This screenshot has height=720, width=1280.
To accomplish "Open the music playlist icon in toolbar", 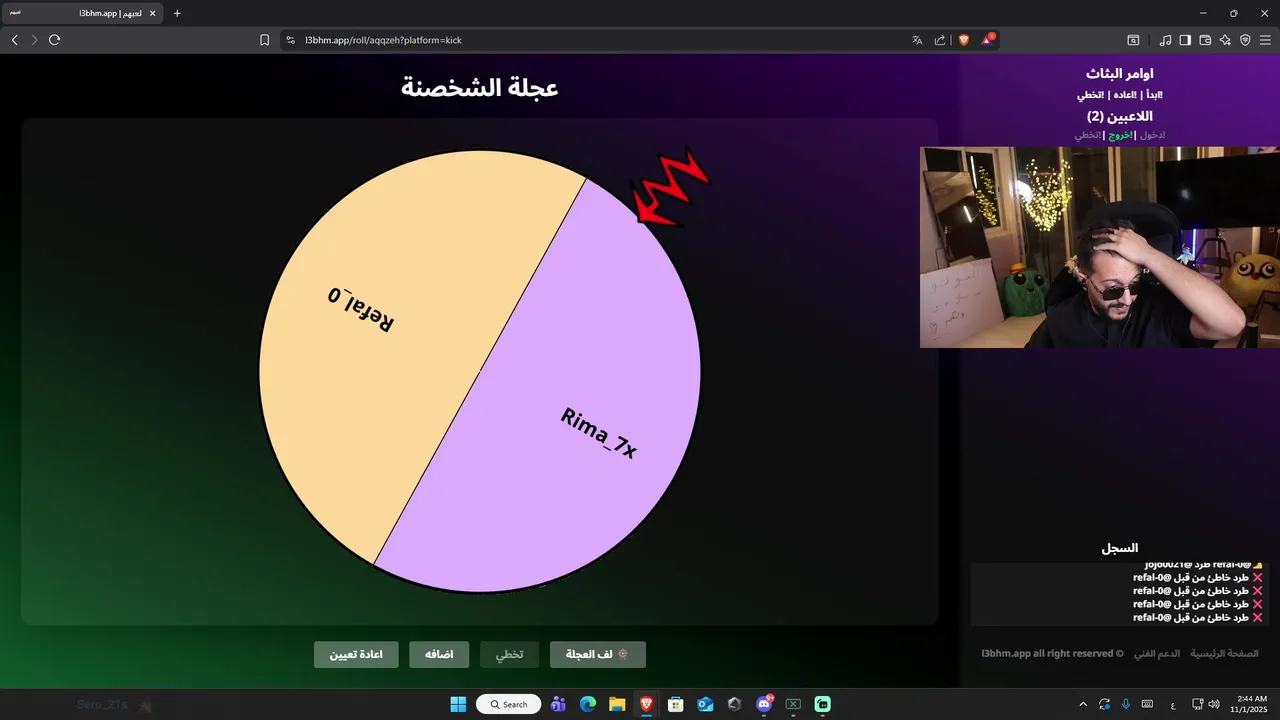I will tap(1165, 40).
